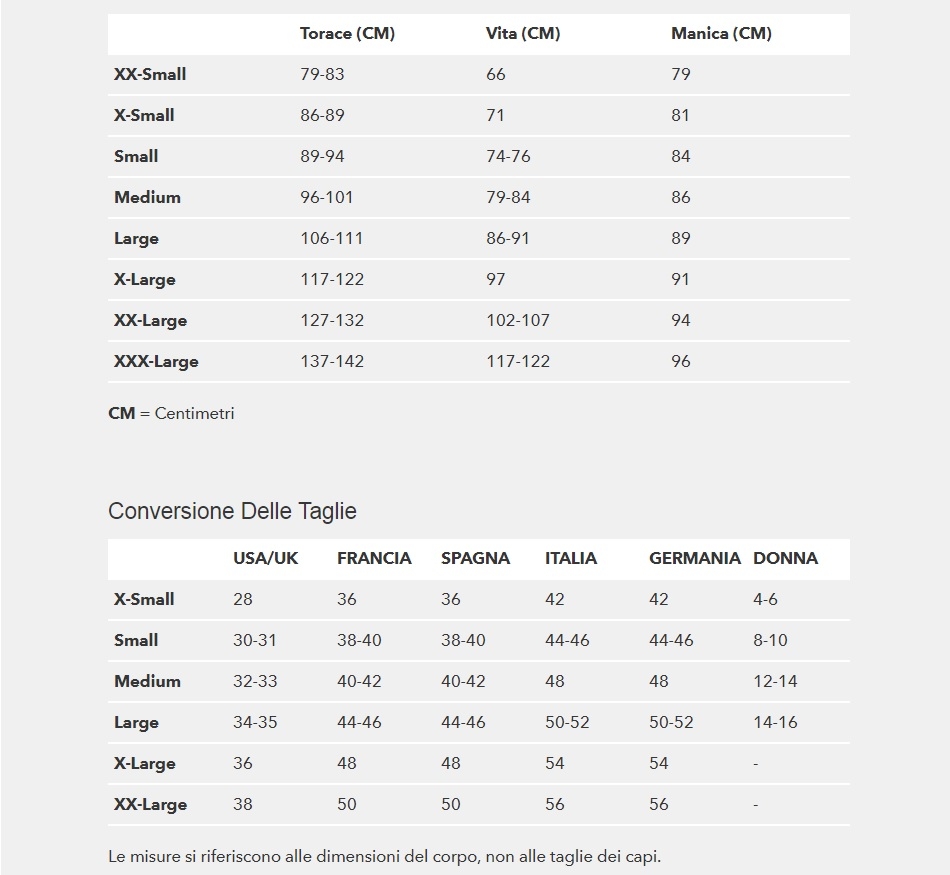
Task: Click the Manica value in XX-Small row
Action: tap(681, 75)
